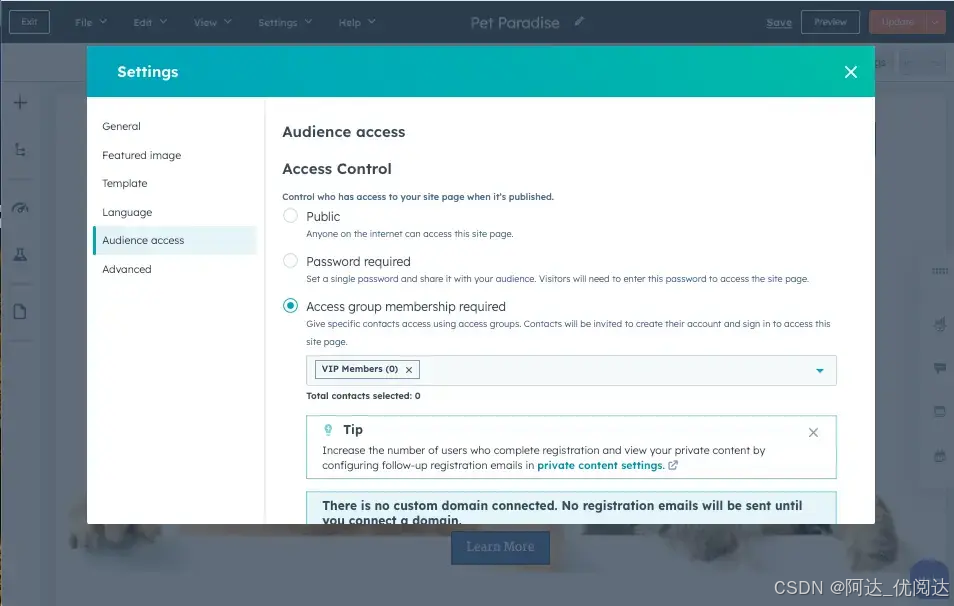Select the Public radio option
954x606 pixels.
tap(290, 215)
